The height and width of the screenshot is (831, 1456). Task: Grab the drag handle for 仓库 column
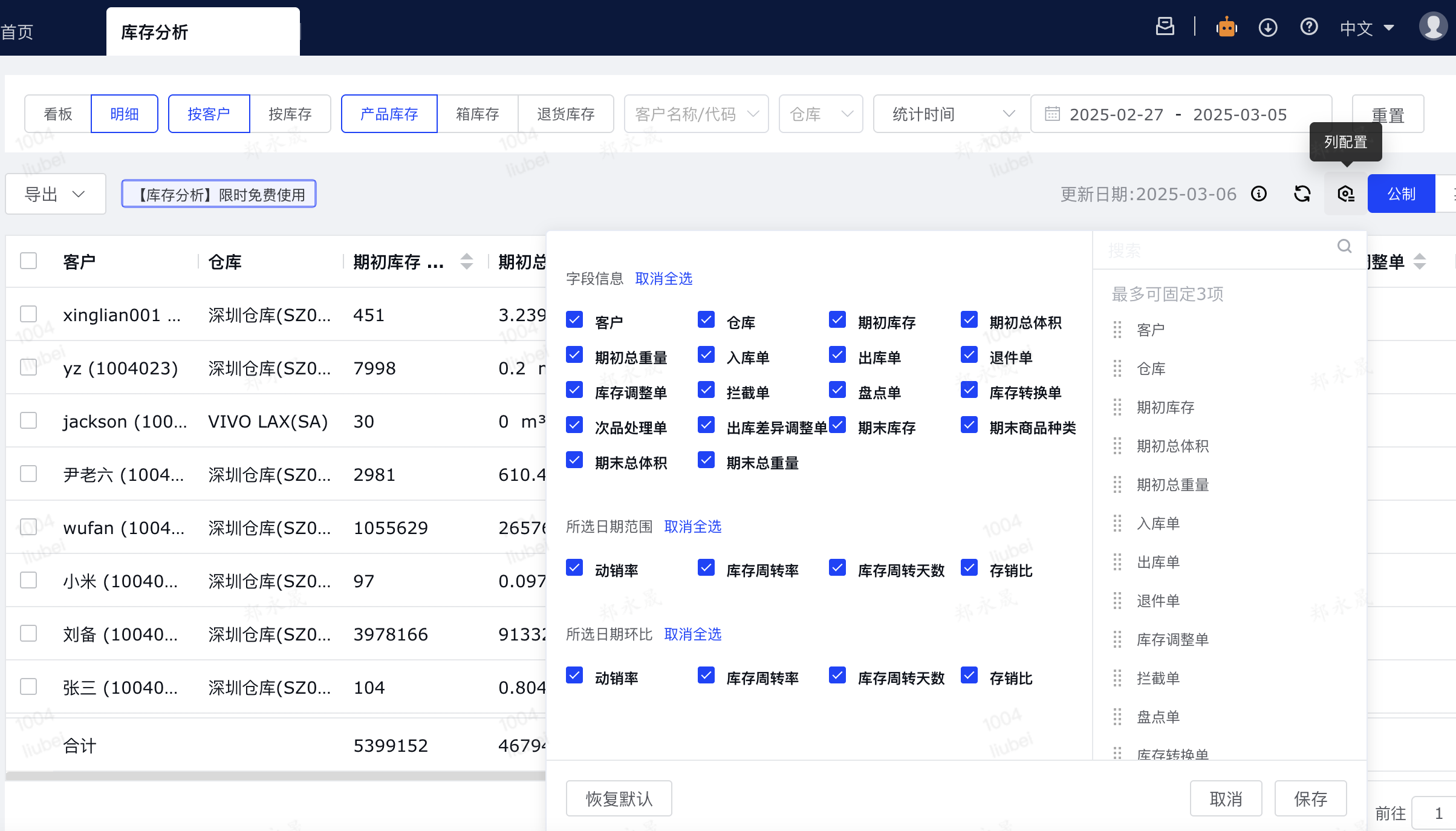point(1117,368)
